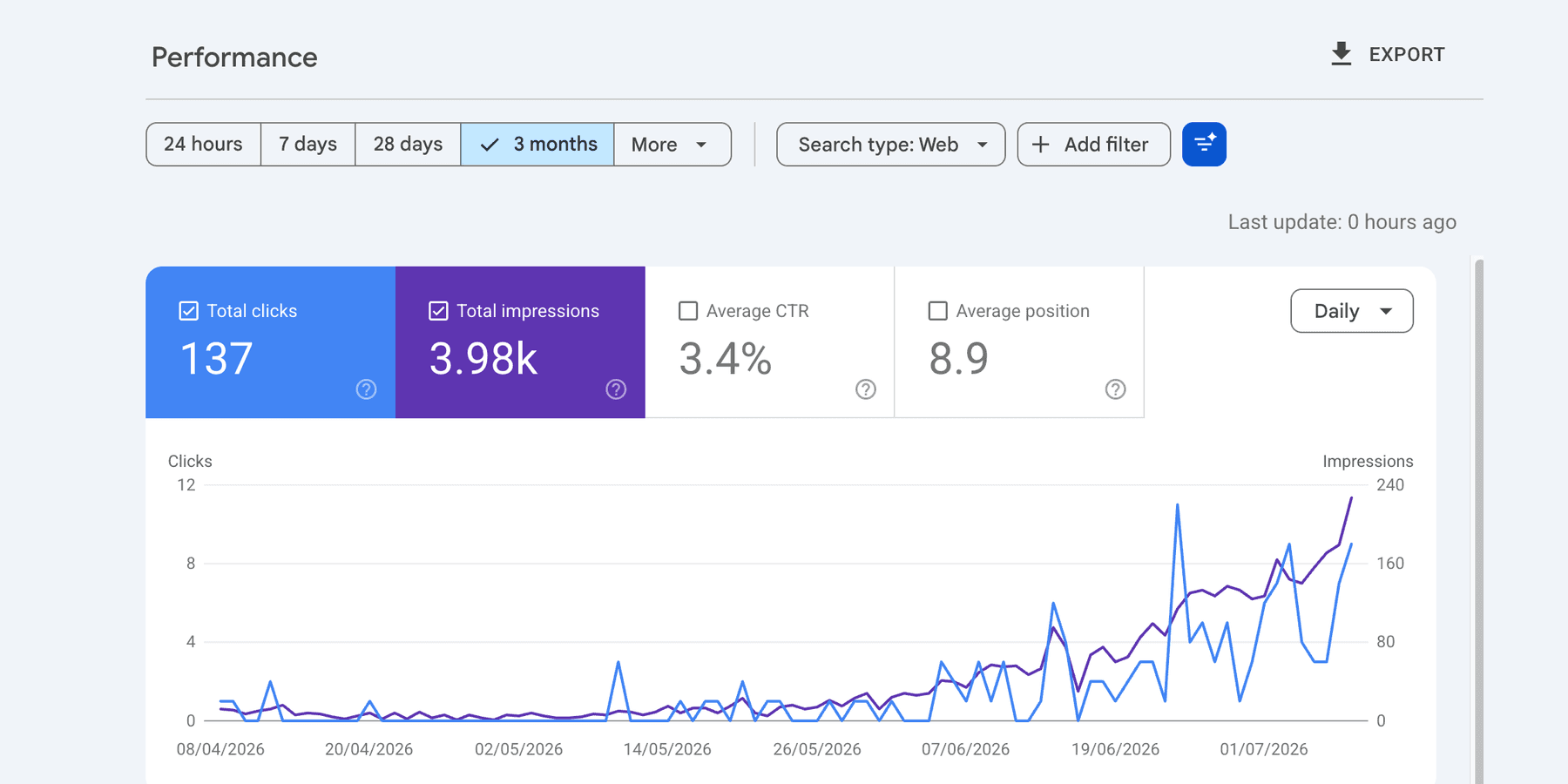Select the 3 months range
The width and height of the screenshot is (1568, 784).
tap(537, 145)
